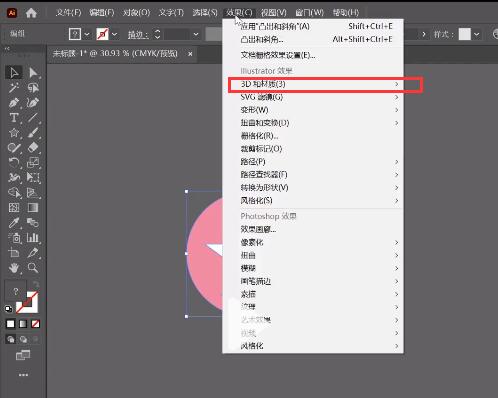
Task: Close the 未标题-1 document tab
Action: [x=190, y=54]
